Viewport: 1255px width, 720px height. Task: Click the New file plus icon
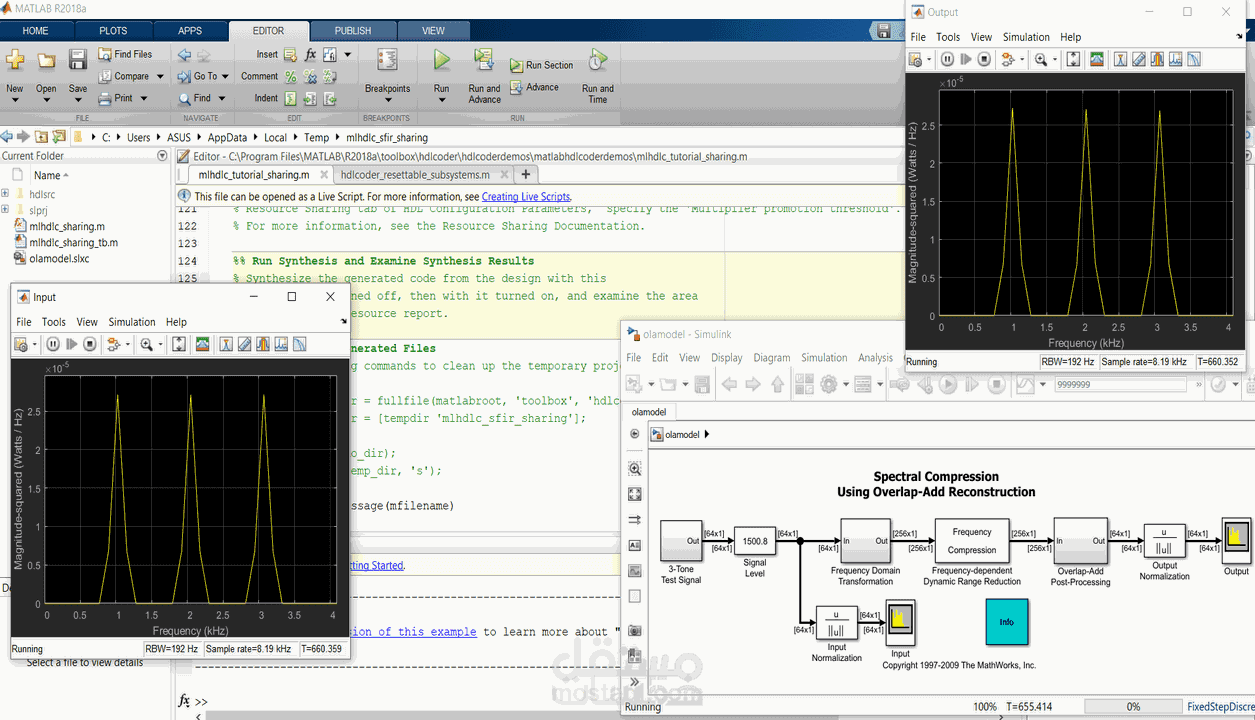15,61
